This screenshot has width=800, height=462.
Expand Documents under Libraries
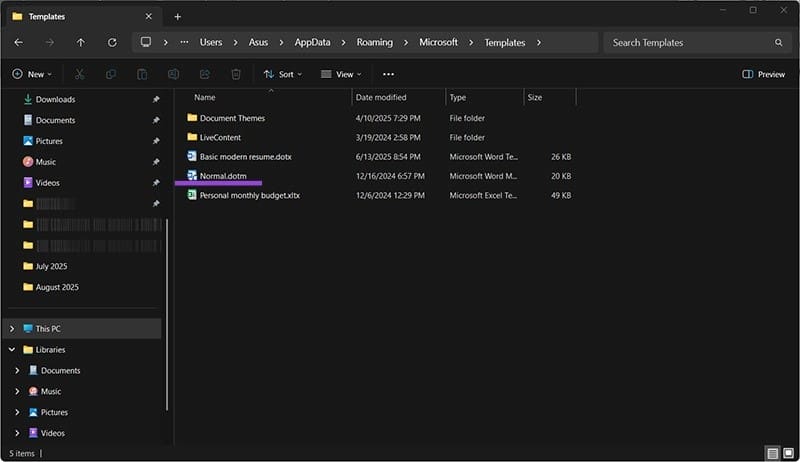[17, 371]
